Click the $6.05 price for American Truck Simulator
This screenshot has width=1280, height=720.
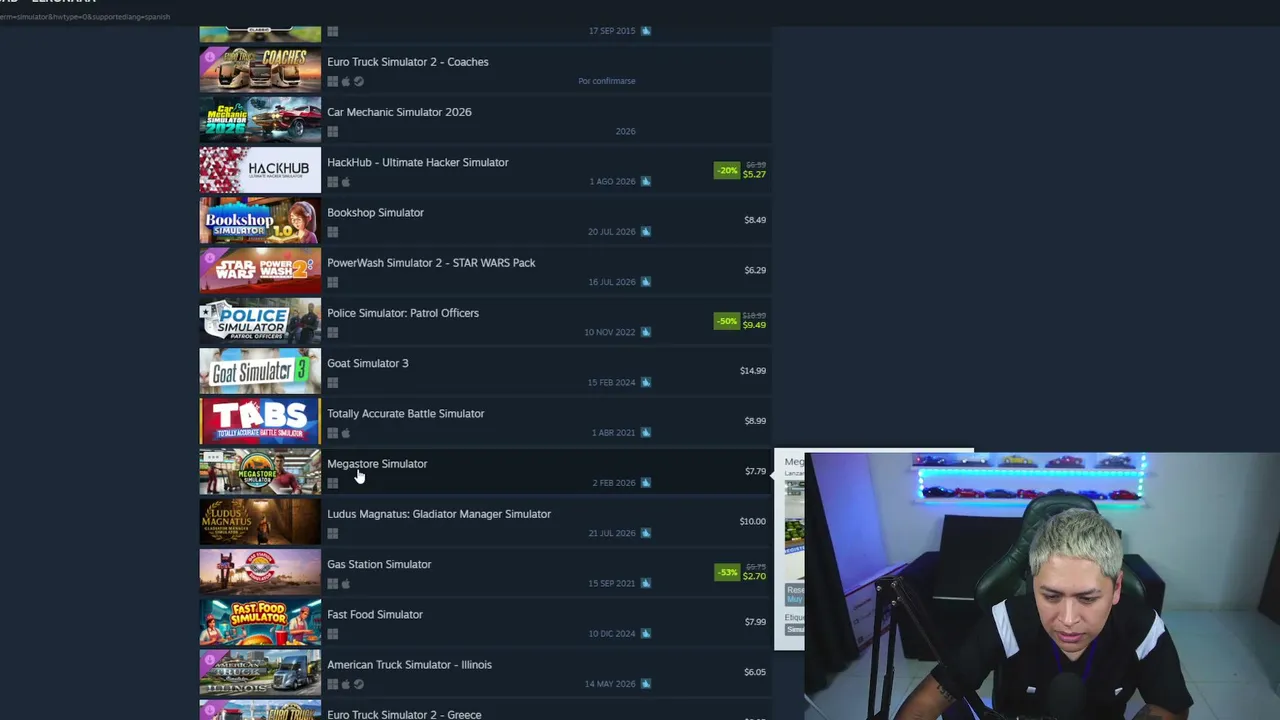click(x=755, y=672)
